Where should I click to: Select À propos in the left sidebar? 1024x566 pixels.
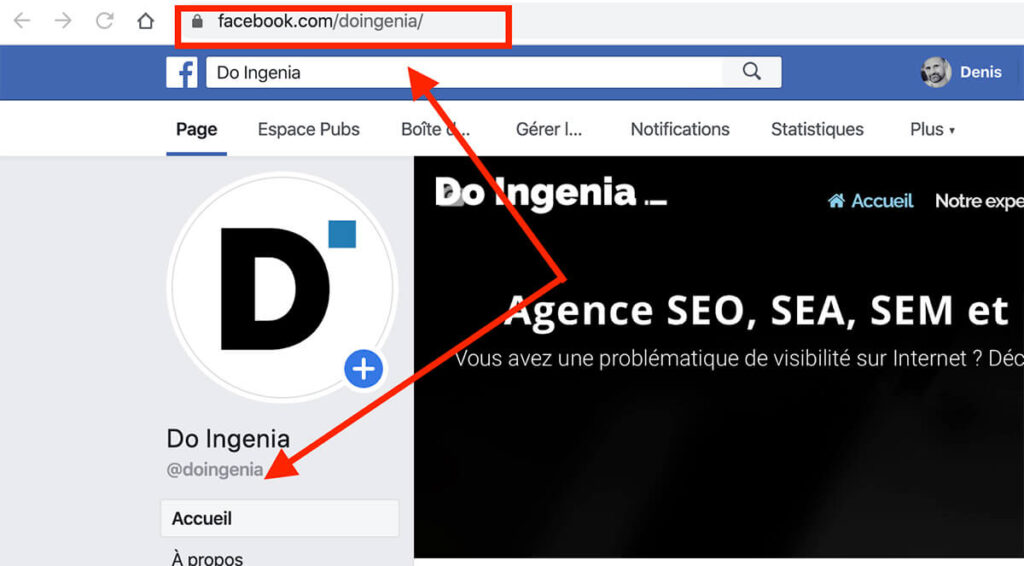coord(207,559)
